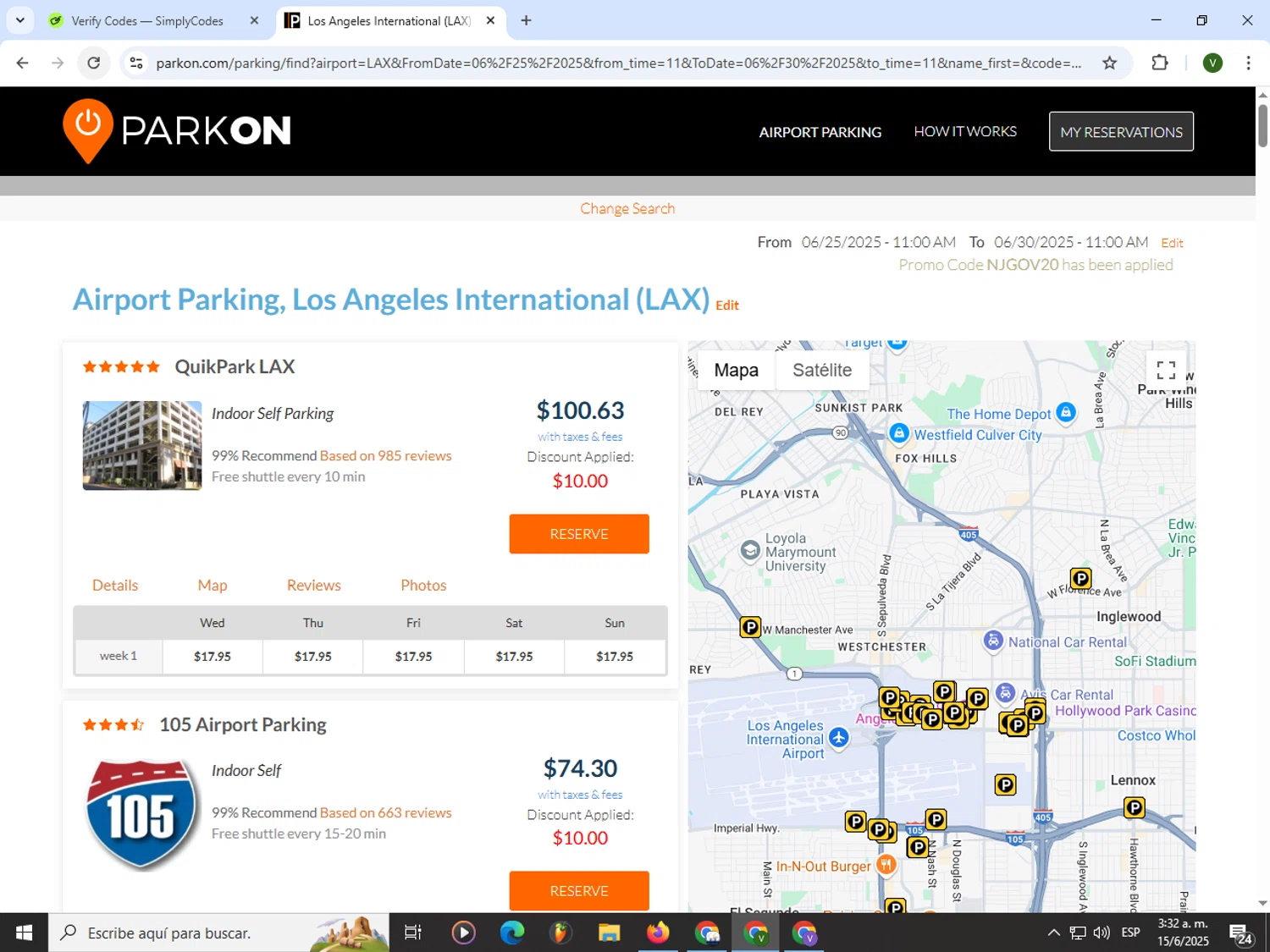This screenshot has width=1270, height=952.
Task: Click the Loyola Marymount University map icon
Action: pyautogui.click(x=750, y=551)
